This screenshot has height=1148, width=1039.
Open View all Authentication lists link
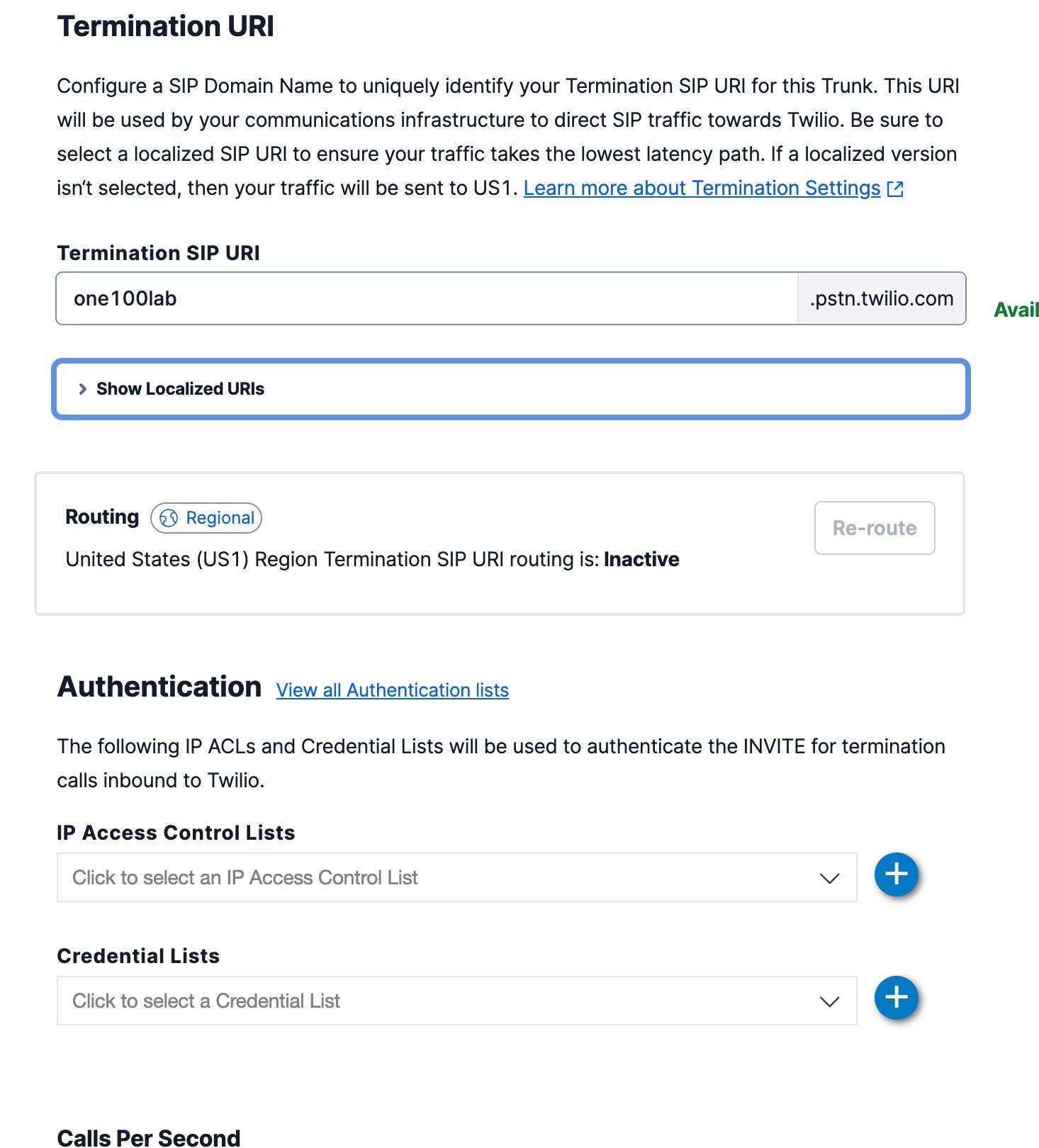click(x=392, y=690)
